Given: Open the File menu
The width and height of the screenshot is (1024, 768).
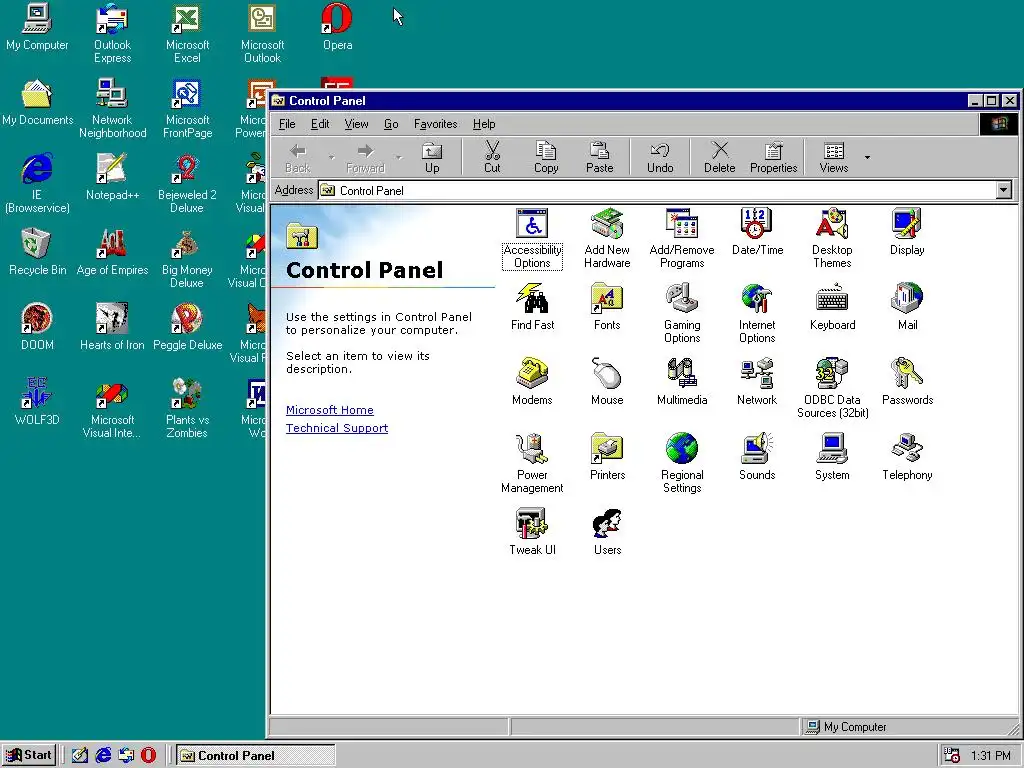Looking at the screenshot, I should 287,124.
